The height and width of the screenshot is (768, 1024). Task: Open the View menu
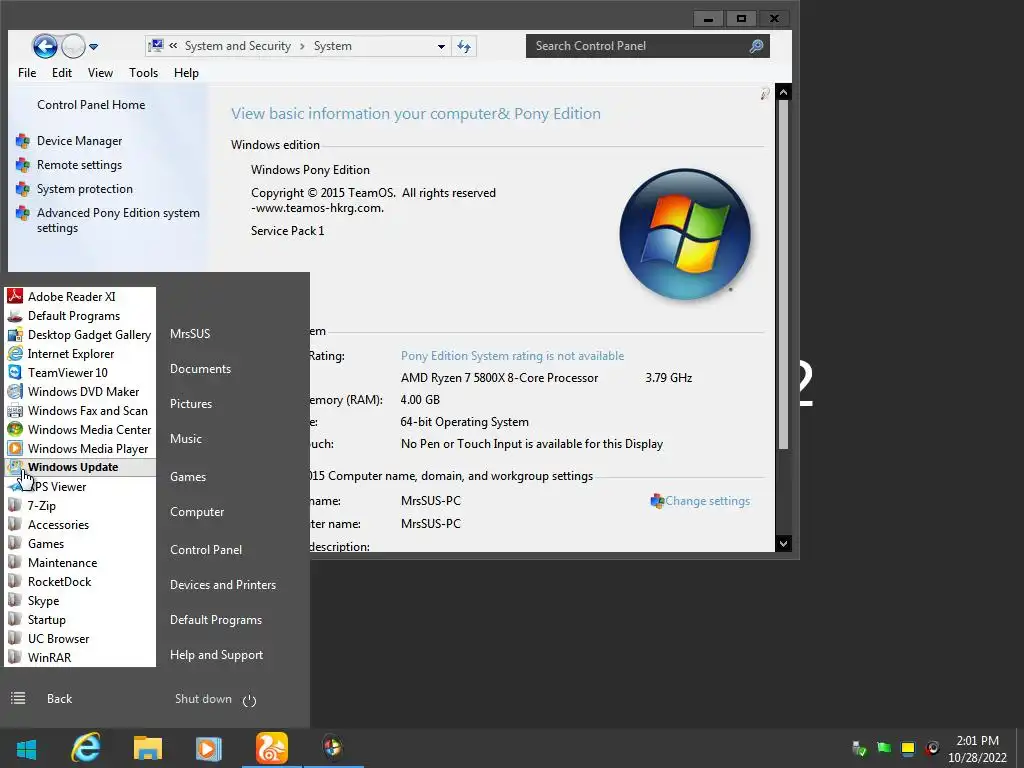(x=101, y=73)
